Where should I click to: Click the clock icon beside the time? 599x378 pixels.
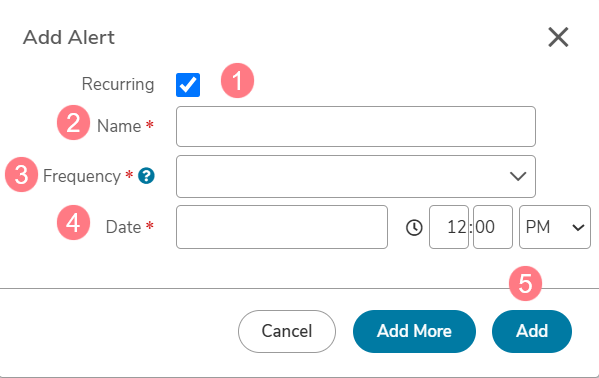[414, 227]
